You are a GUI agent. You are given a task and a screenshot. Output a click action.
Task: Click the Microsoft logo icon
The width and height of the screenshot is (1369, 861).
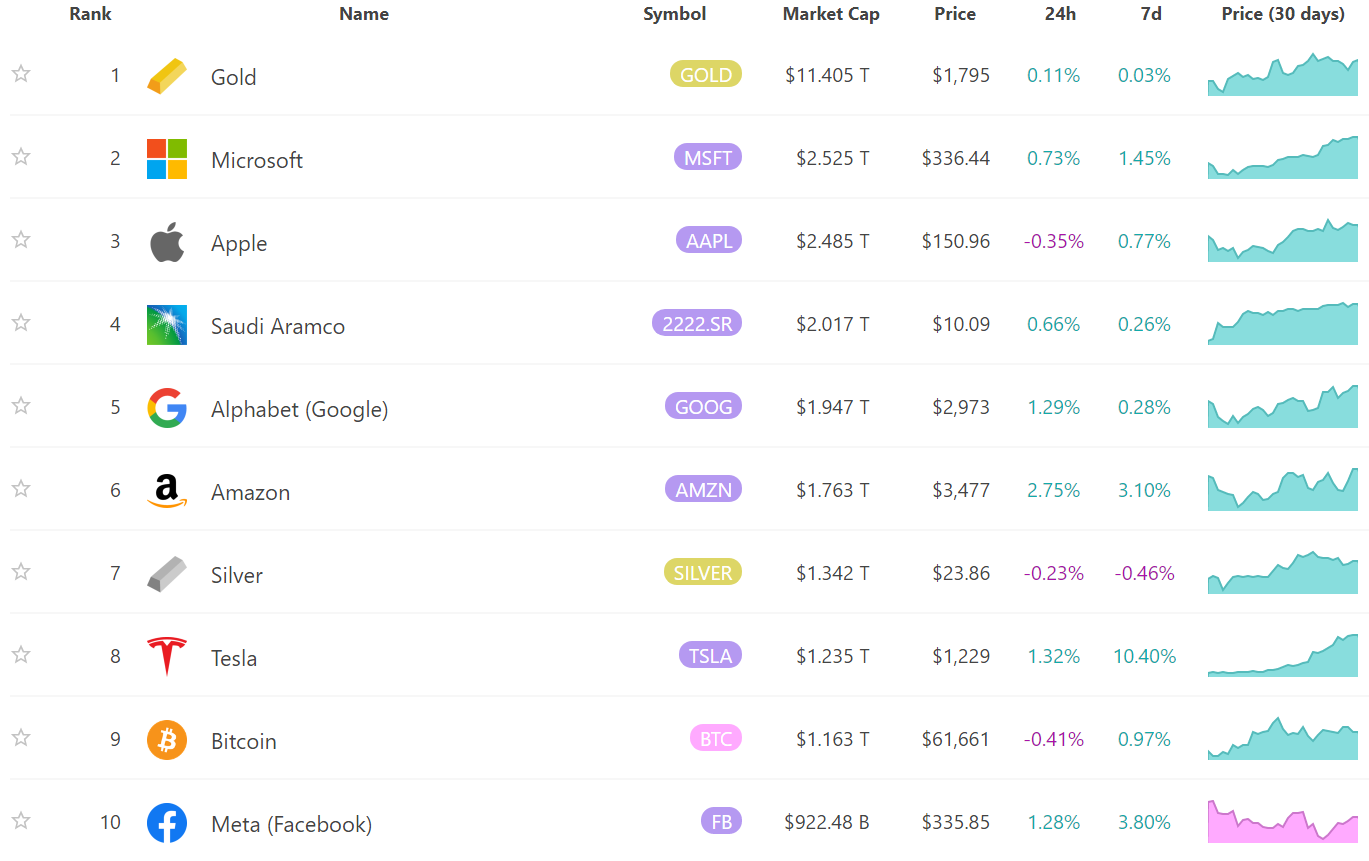coord(166,159)
